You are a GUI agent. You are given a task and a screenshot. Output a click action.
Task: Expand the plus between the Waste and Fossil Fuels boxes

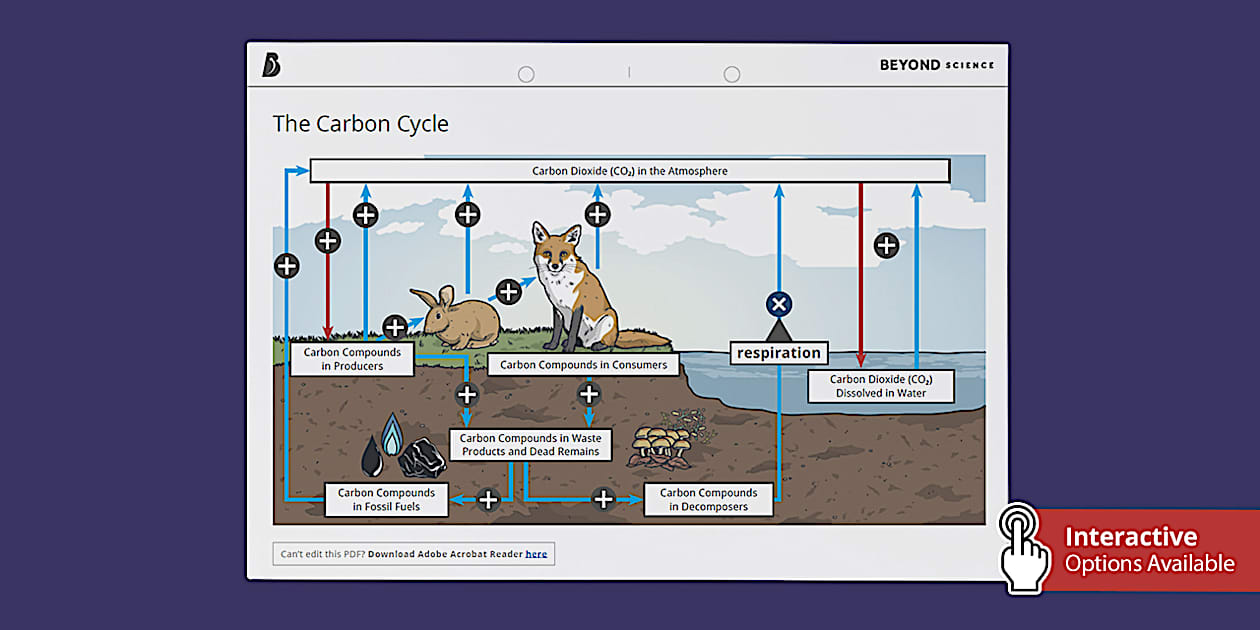coord(487,500)
